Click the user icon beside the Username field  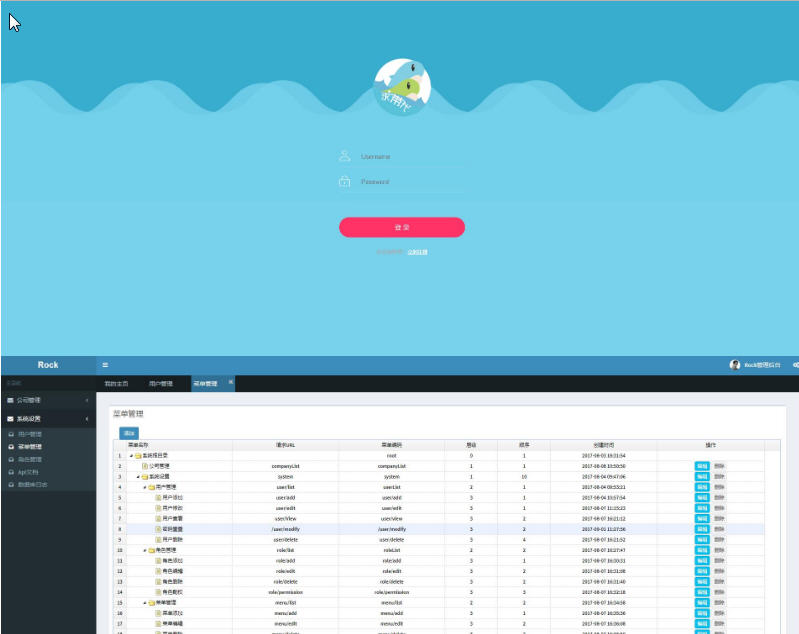[x=344, y=156]
